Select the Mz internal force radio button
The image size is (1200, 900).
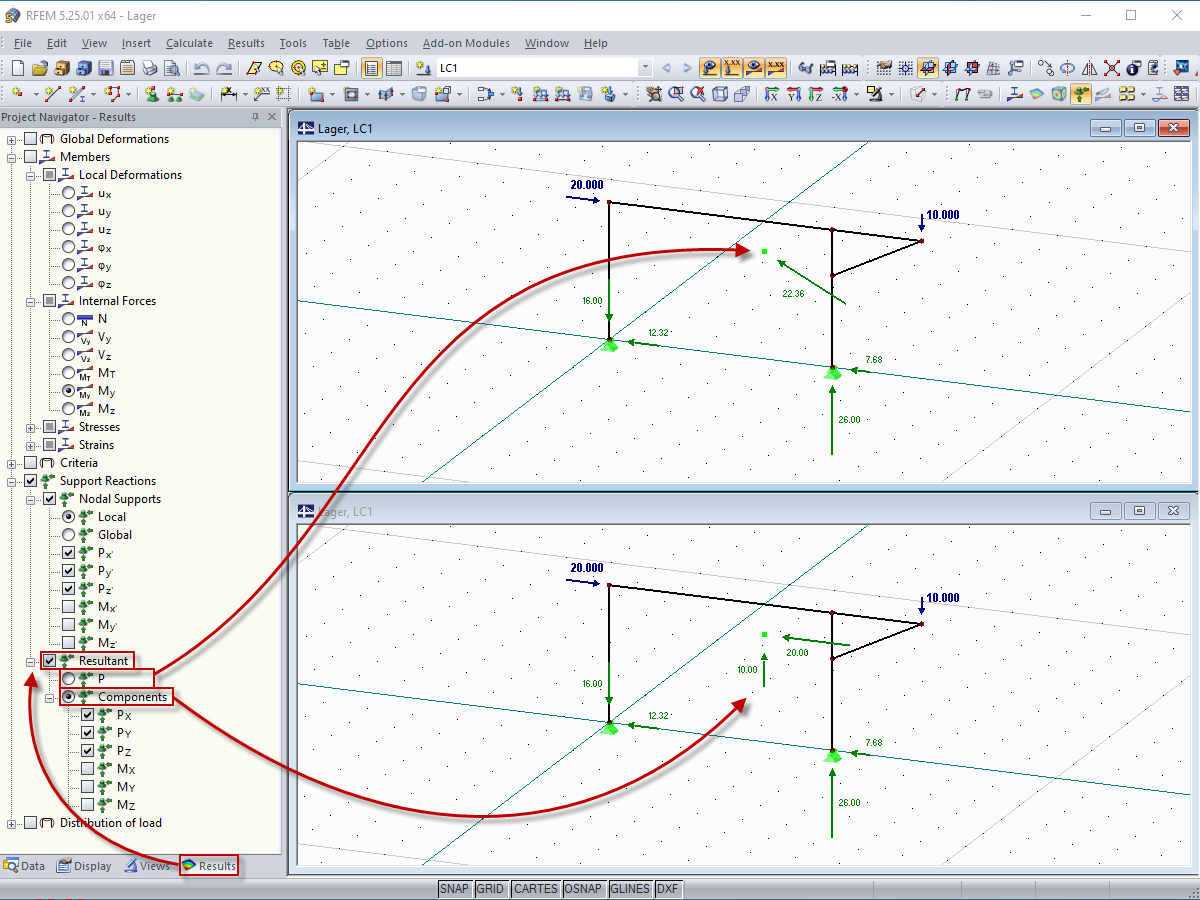pos(68,409)
